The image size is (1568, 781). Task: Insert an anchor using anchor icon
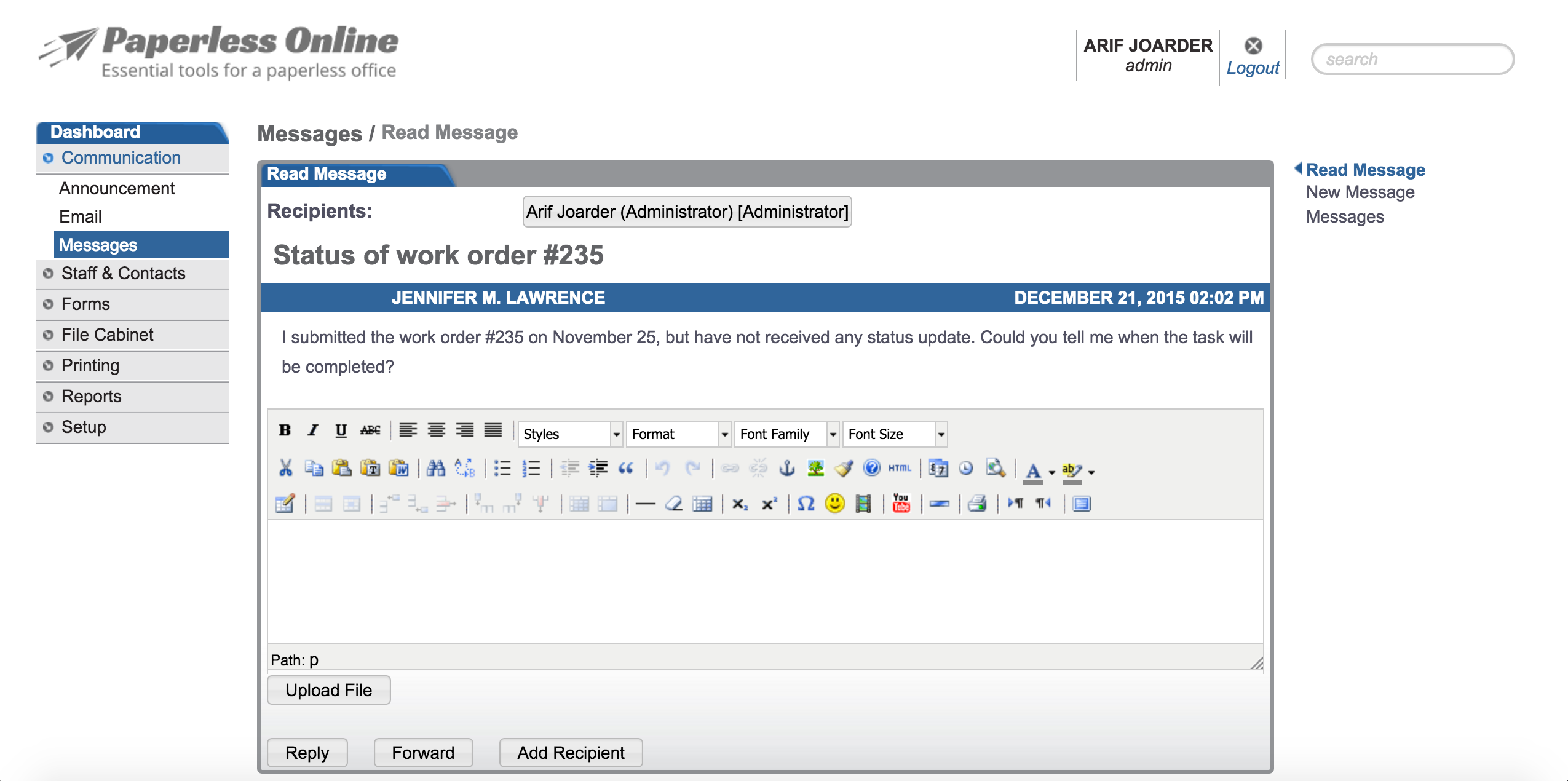(786, 469)
